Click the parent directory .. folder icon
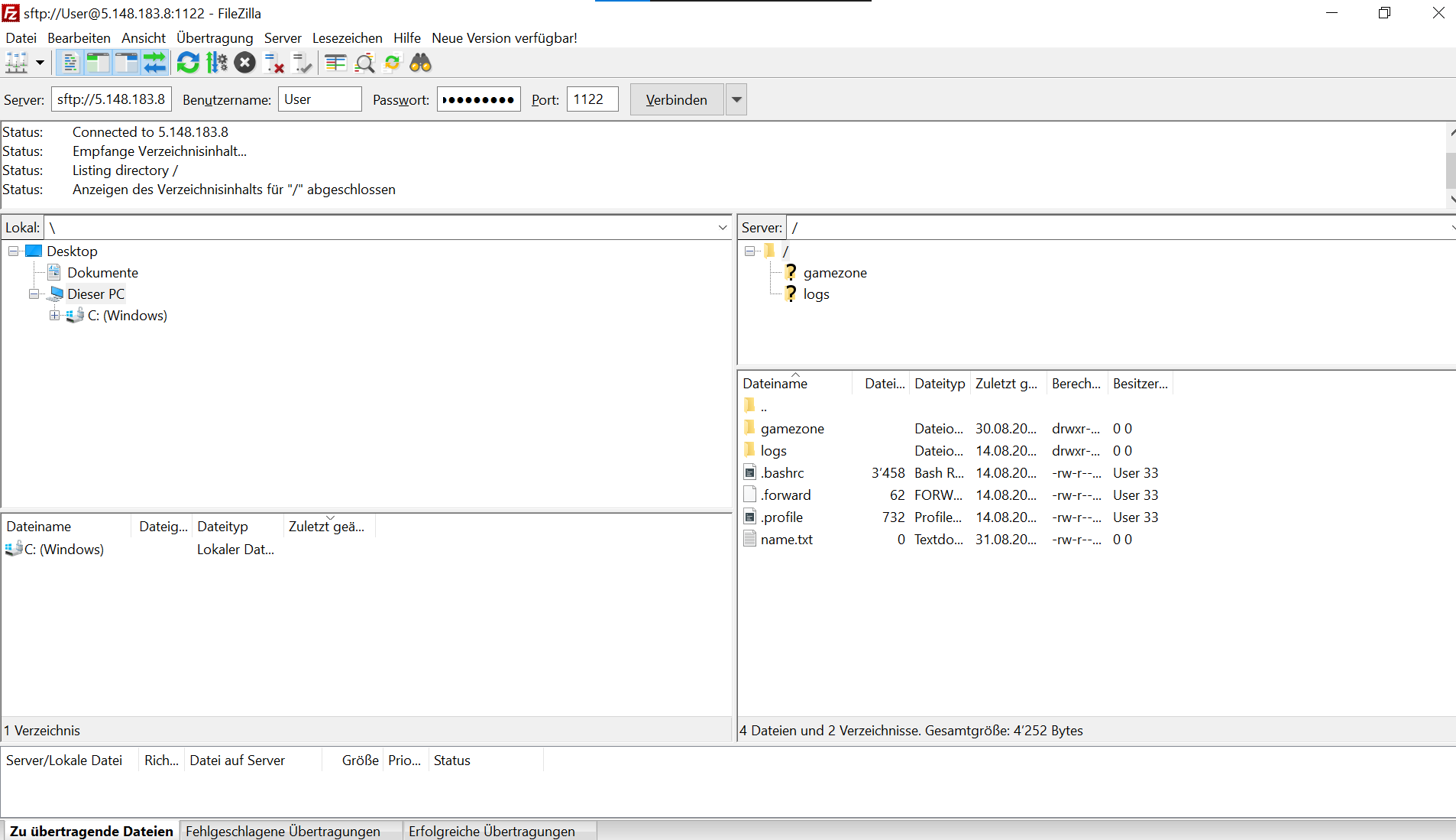Viewport: 1456px width, 840px height. [750, 405]
